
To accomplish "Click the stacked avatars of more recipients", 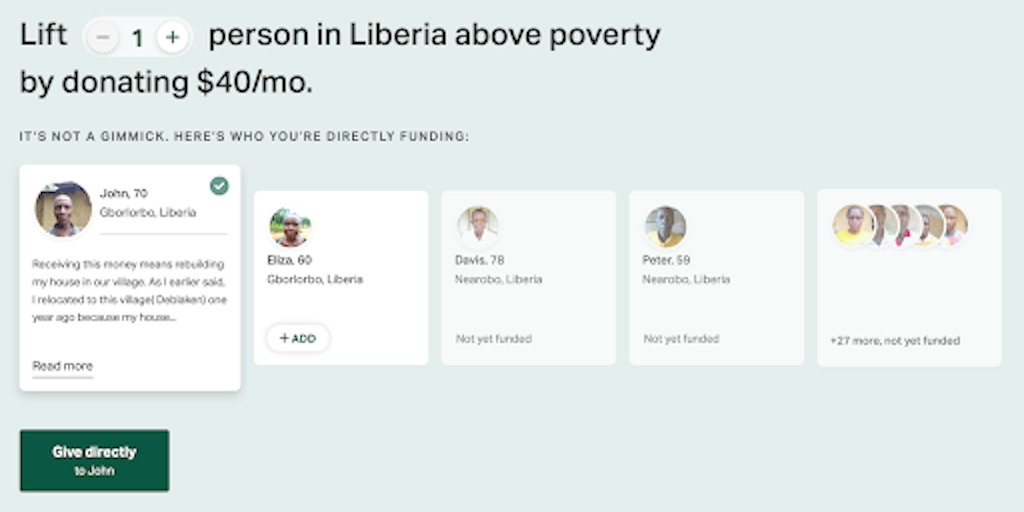I will point(899,226).
